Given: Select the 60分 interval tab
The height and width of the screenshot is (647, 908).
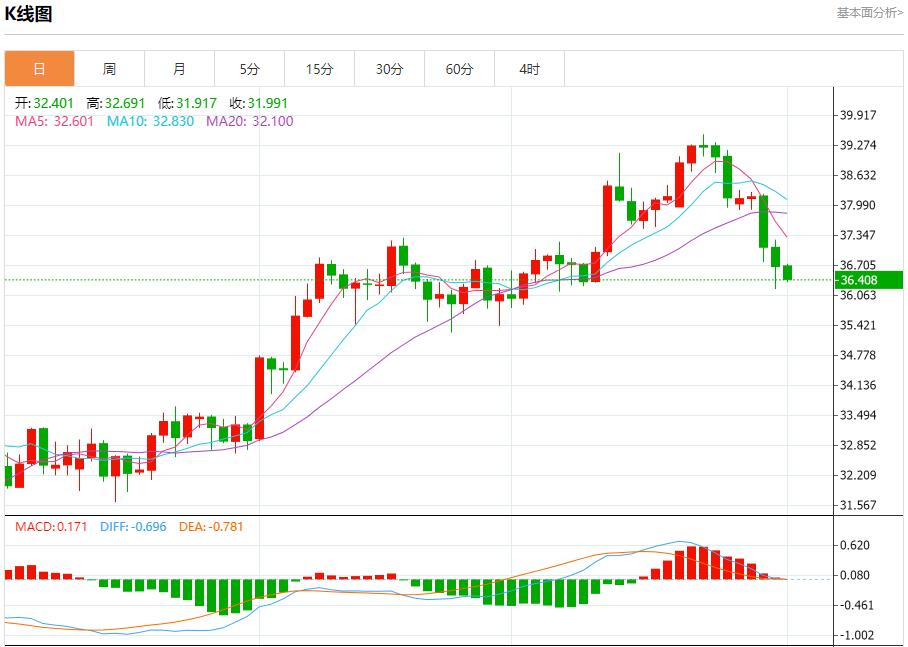Looking at the screenshot, I should 459,69.
